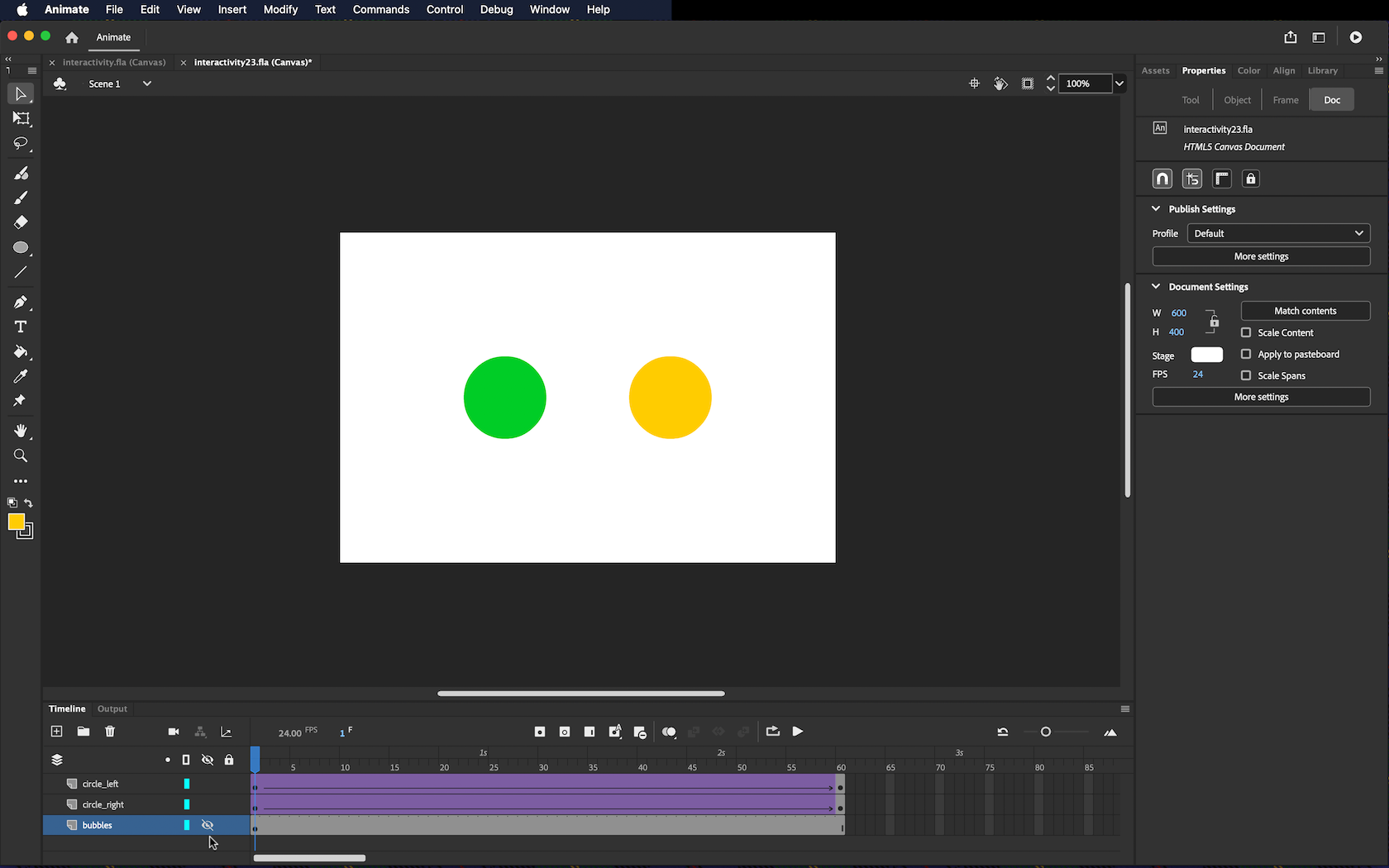Check the Apply to pasteboard option

tap(1246, 354)
